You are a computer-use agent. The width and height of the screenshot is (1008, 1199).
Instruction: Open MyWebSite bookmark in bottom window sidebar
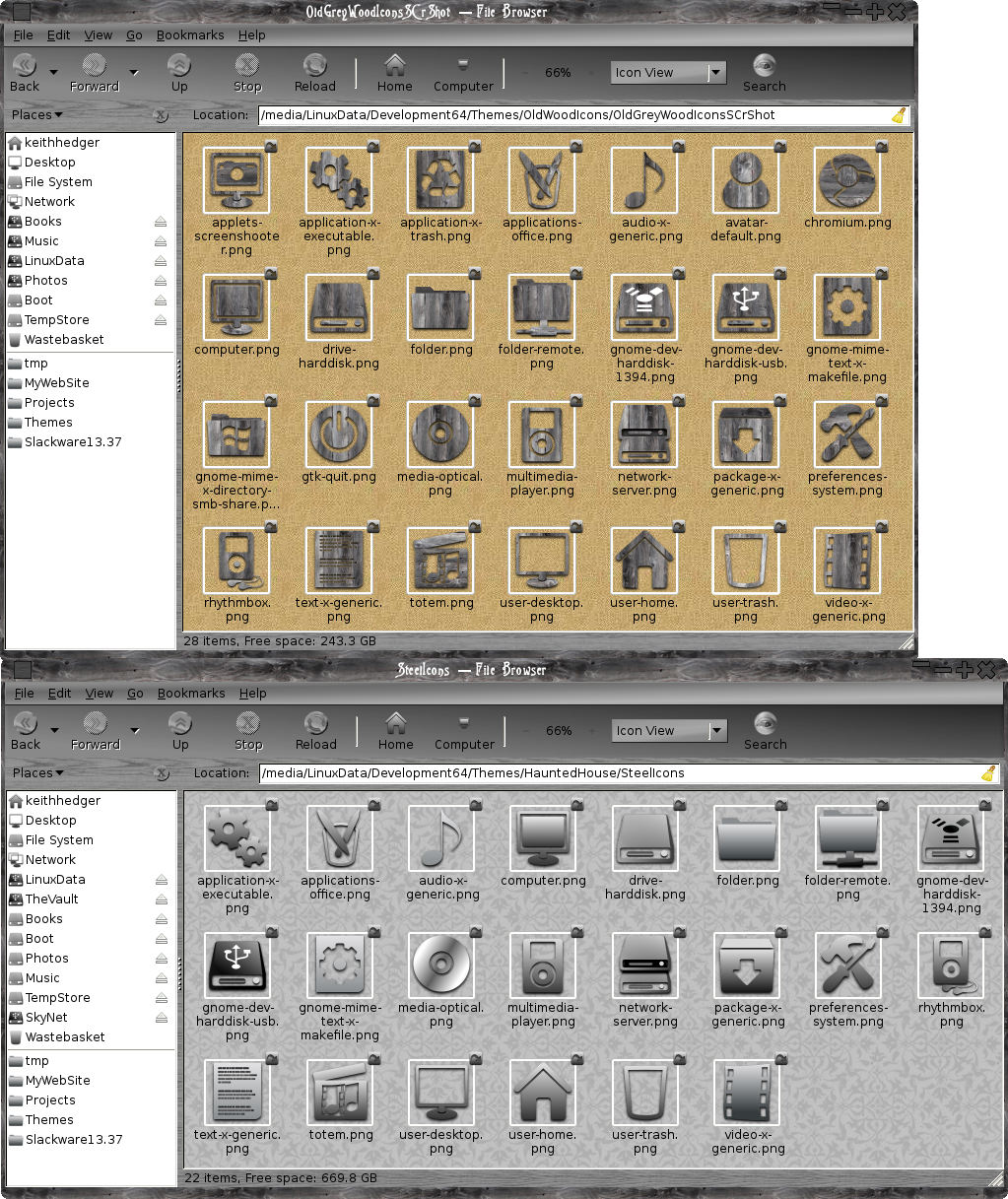point(91,1081)
